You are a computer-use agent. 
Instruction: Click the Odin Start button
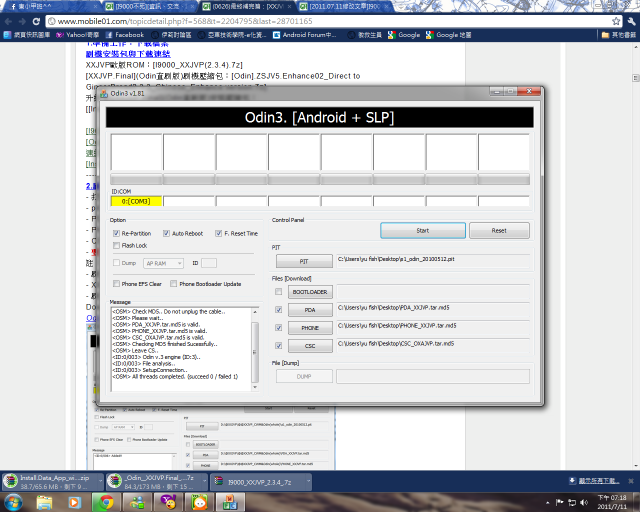coord(423,231)
